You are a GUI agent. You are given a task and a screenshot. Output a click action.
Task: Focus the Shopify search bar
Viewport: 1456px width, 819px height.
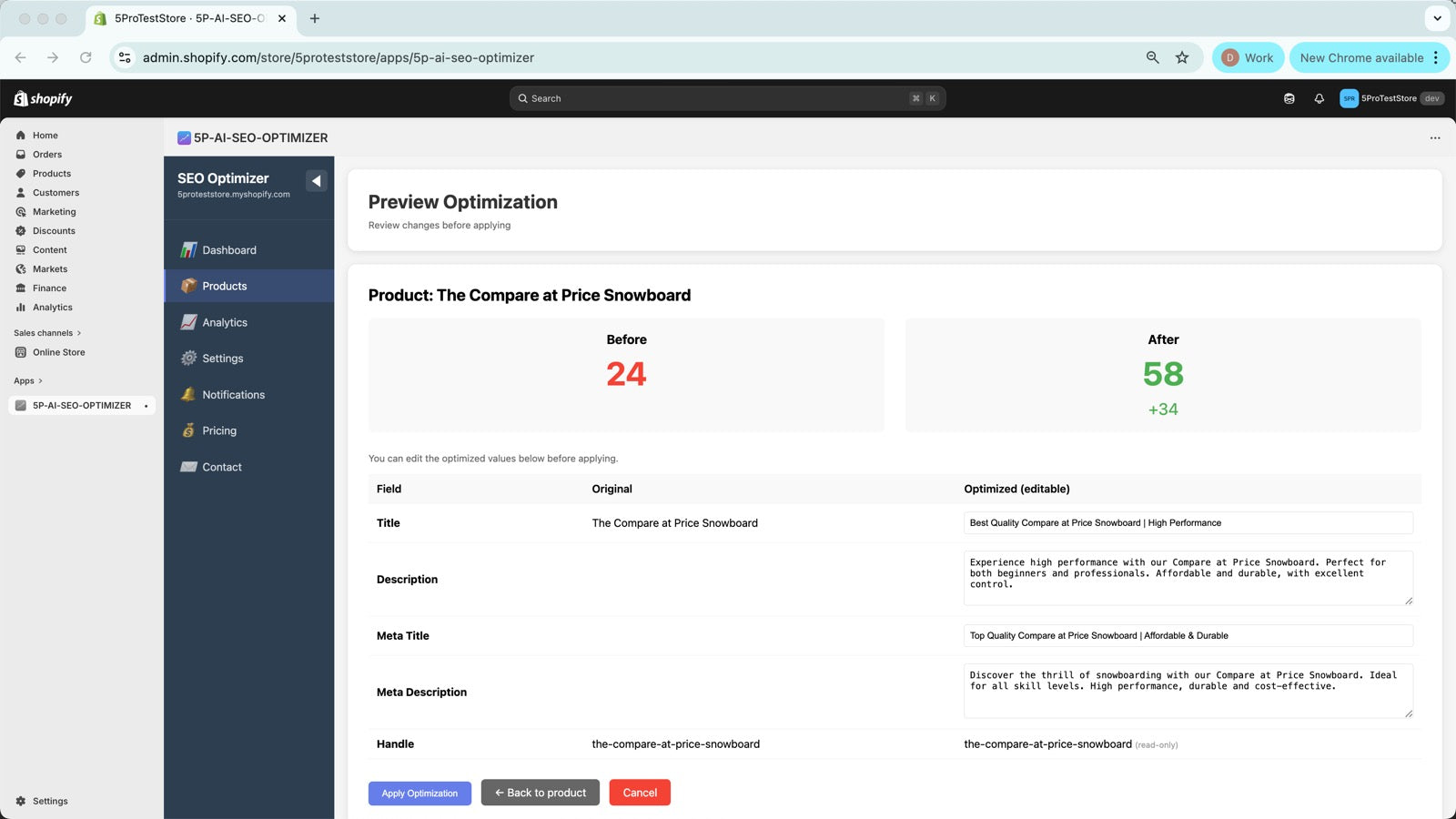point(727,98)
